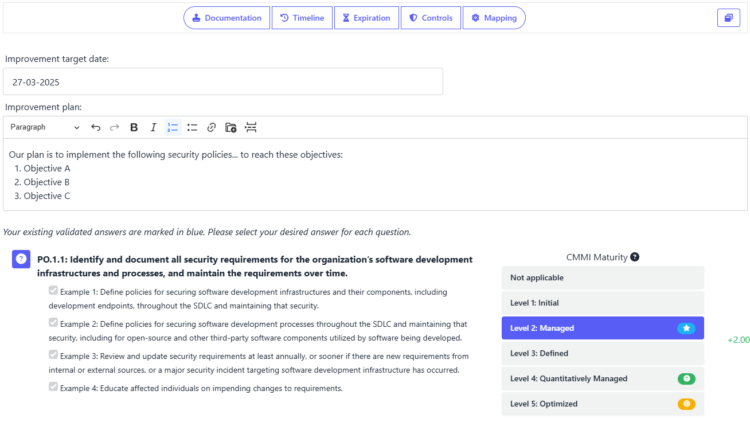The height and width of the screenshot is (430, 750).
Task: Toggle italic formatting
Action: tap(153, 127)
